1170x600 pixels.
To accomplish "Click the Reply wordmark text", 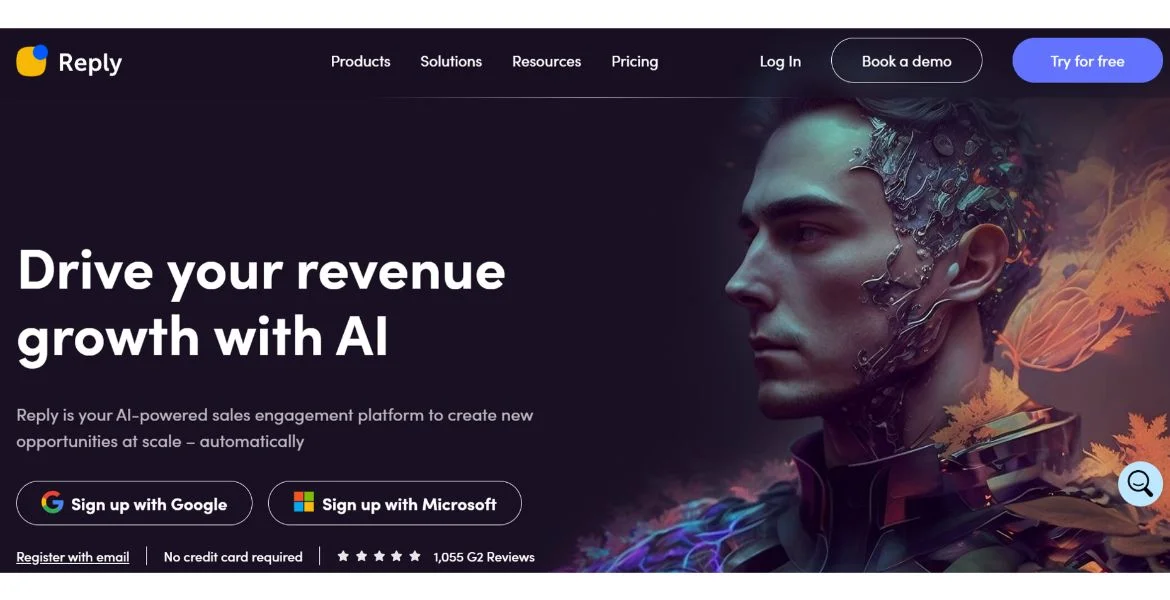I will [90, 63].
